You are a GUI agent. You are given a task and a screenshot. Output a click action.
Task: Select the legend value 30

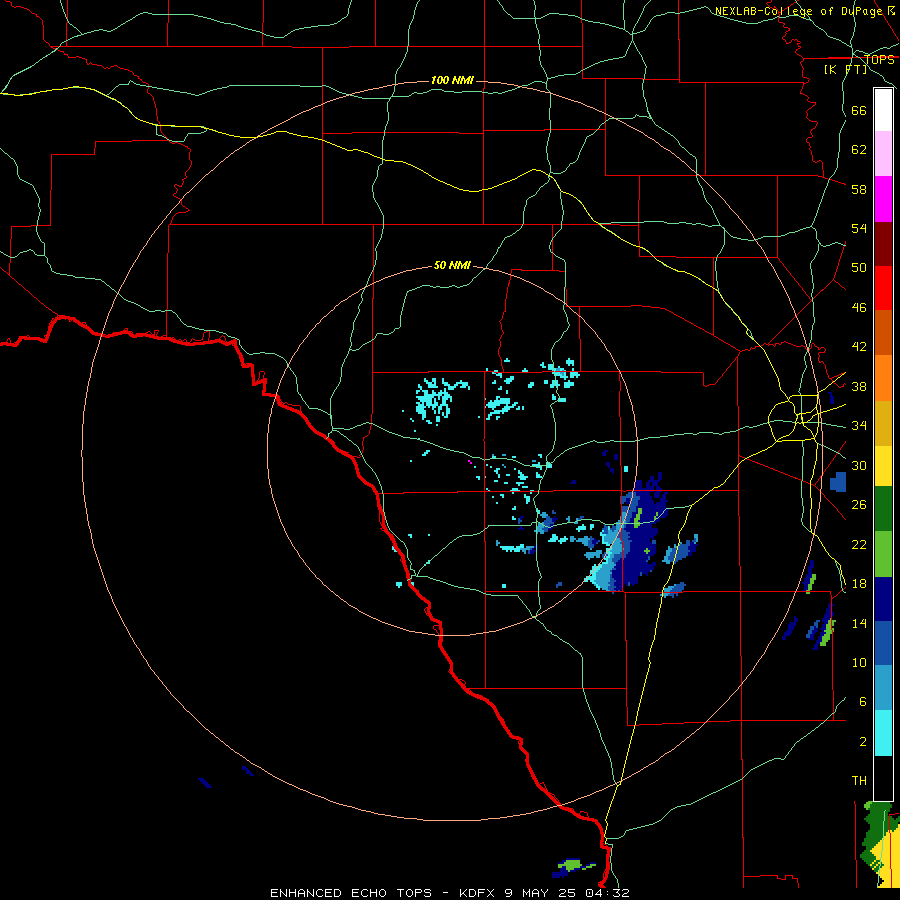pyautogui.click(x=859, y=465)
